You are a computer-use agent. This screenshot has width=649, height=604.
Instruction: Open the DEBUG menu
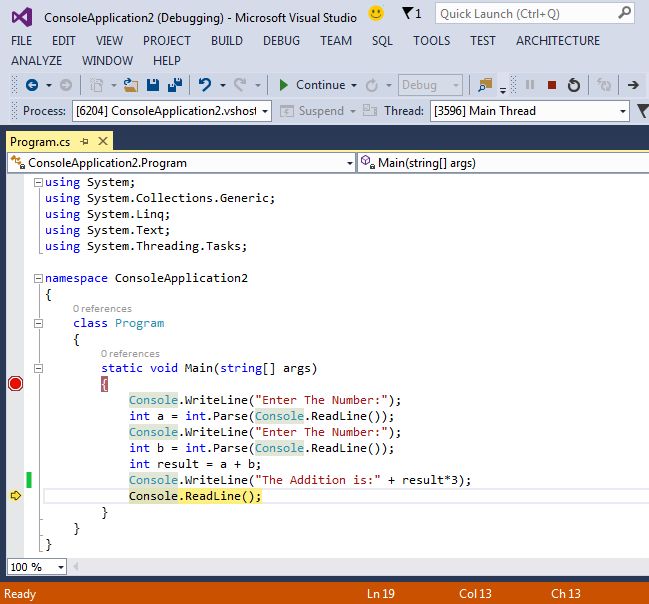(281, 41)
